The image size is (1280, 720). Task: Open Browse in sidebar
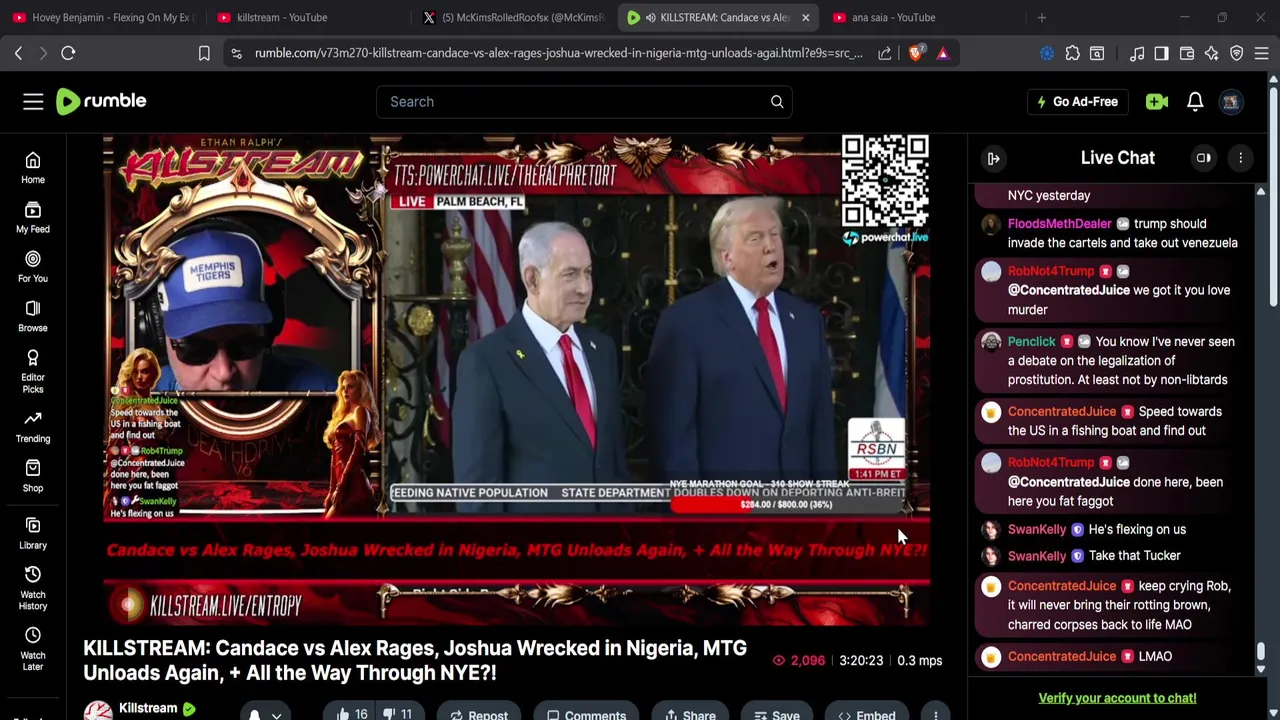pos(33,316)
